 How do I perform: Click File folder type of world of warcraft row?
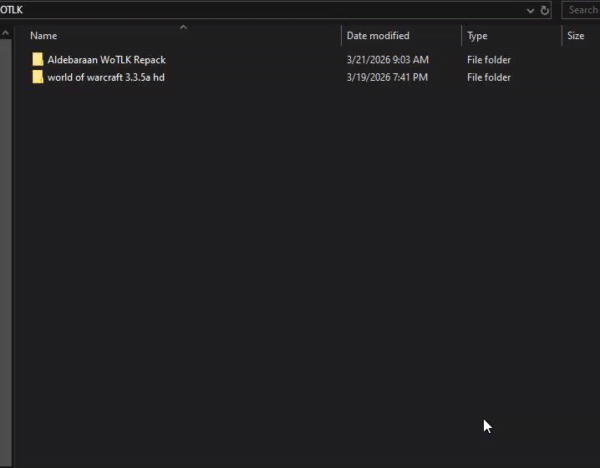489,77
